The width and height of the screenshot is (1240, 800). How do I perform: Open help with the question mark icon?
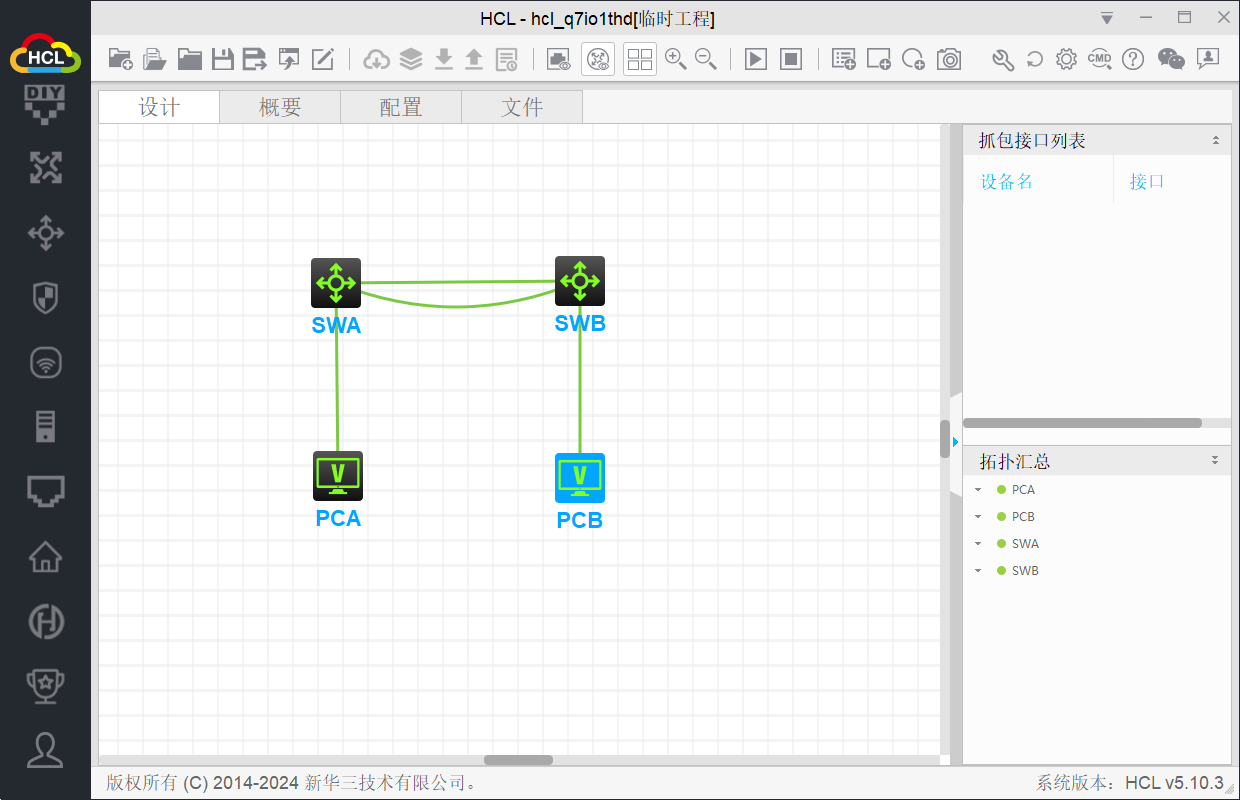(x=1133, y=59)
